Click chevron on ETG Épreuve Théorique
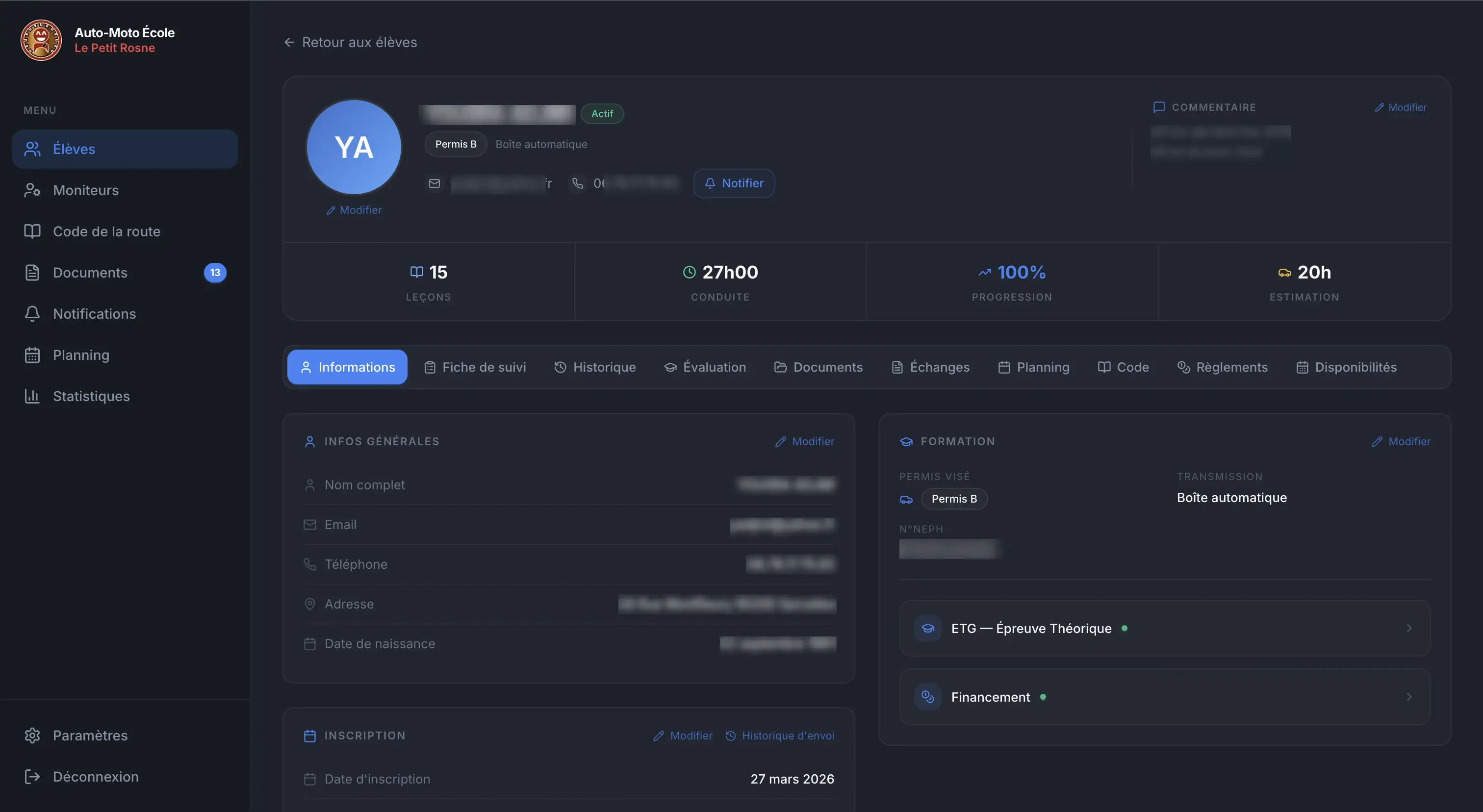Image resolution: width=1483 pixels, height=812 pixels. (x=1409, y=629)
